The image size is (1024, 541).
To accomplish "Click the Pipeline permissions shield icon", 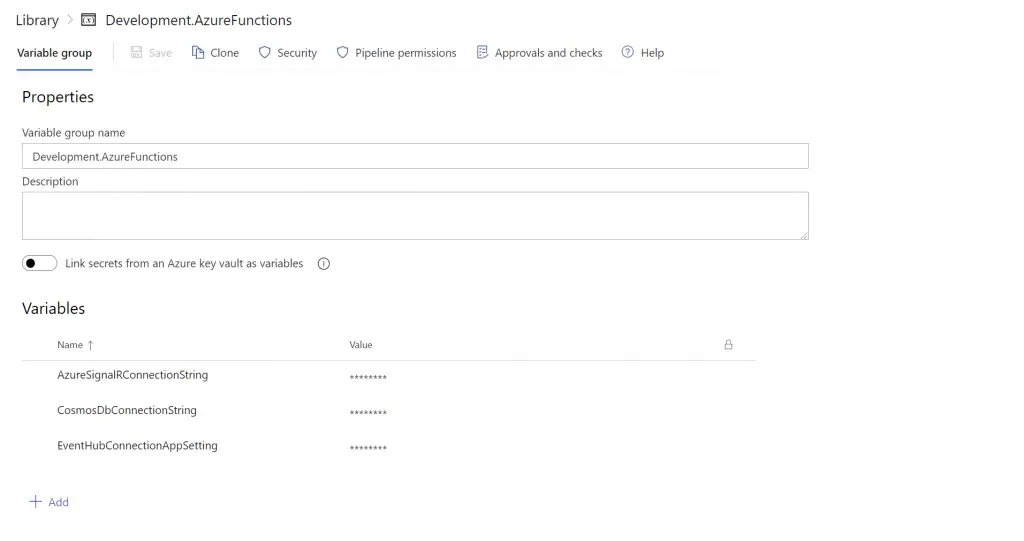I will coord(342,53).
